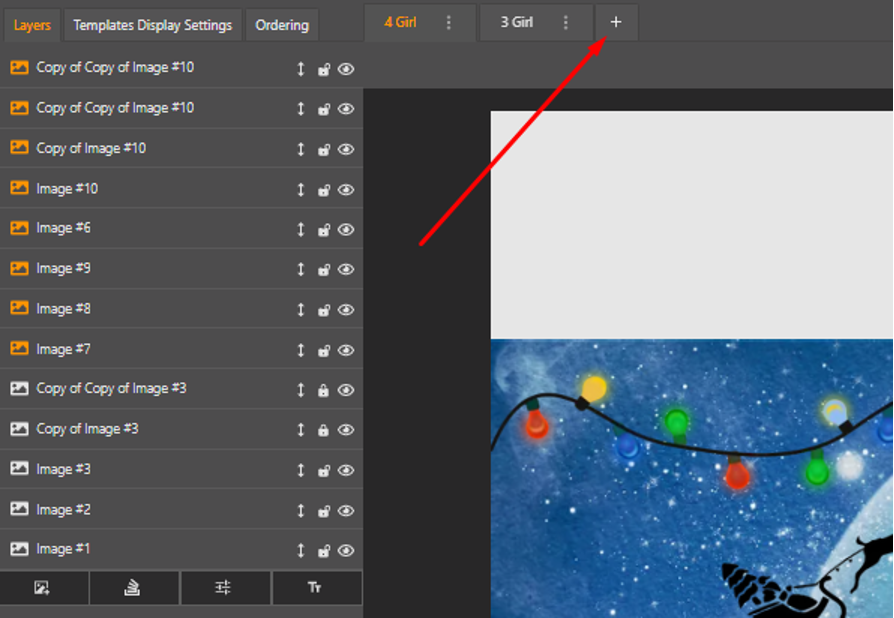Click lock icon for Image #6
This screenshot has width=894, height=618.
tap(323, 230)
